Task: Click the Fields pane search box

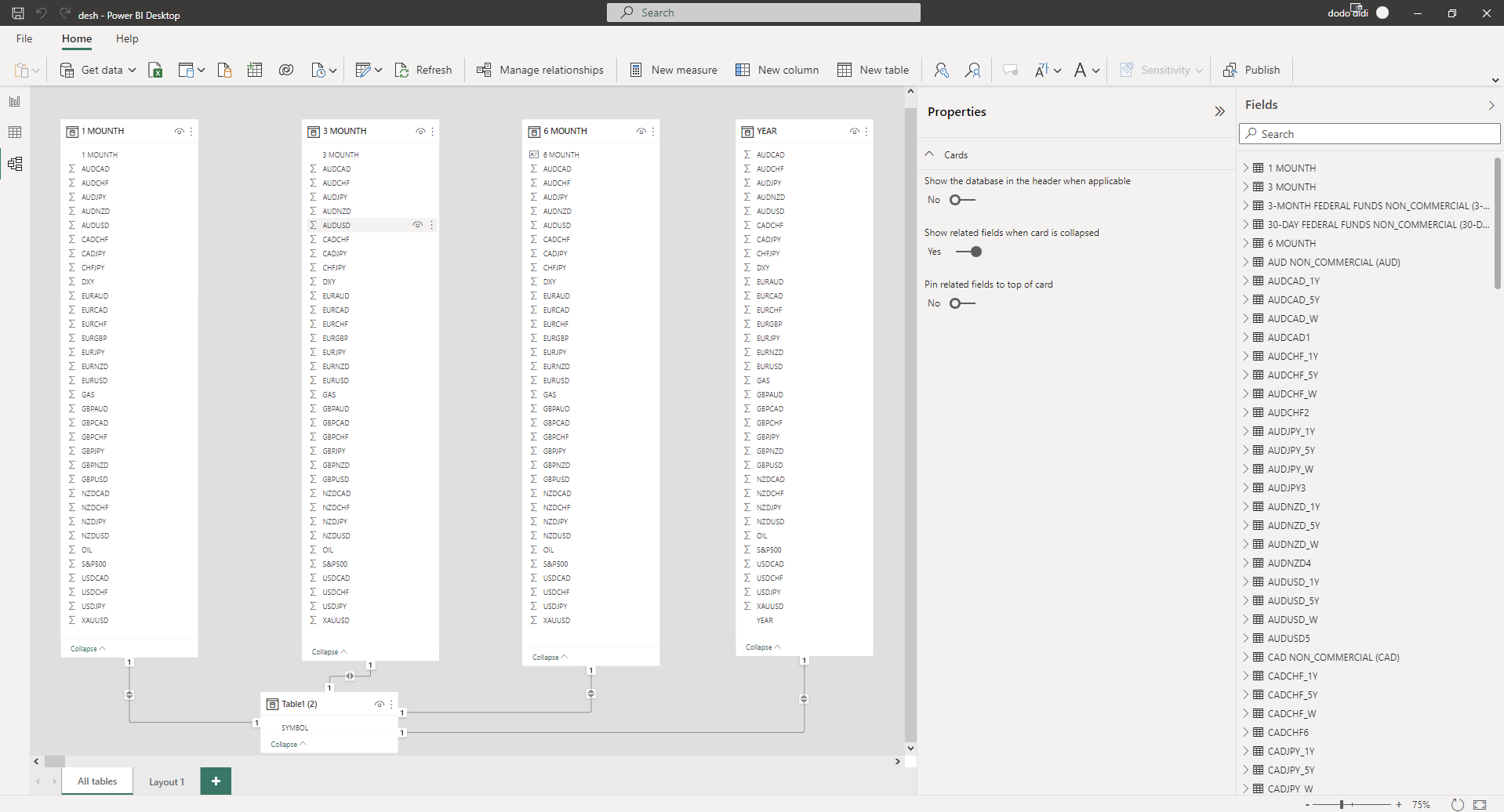Action: pyautogui.click(x=1370, y=134)
